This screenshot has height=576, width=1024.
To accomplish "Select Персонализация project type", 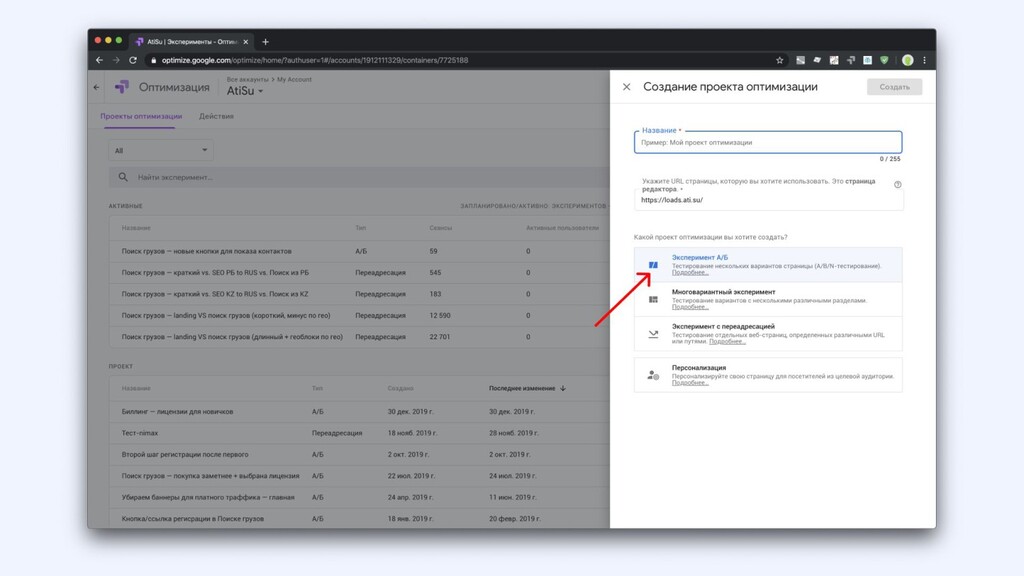I will click(x=768, y=375).
